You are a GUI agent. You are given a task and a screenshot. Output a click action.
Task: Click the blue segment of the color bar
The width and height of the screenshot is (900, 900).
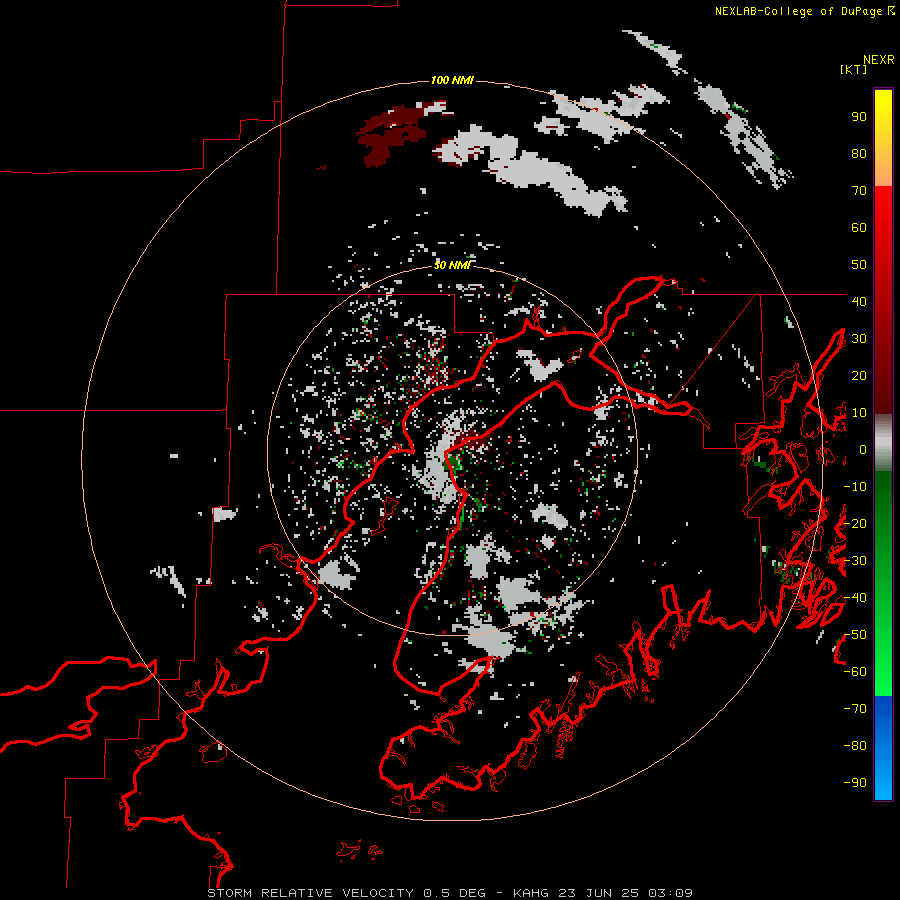[883, 748]
